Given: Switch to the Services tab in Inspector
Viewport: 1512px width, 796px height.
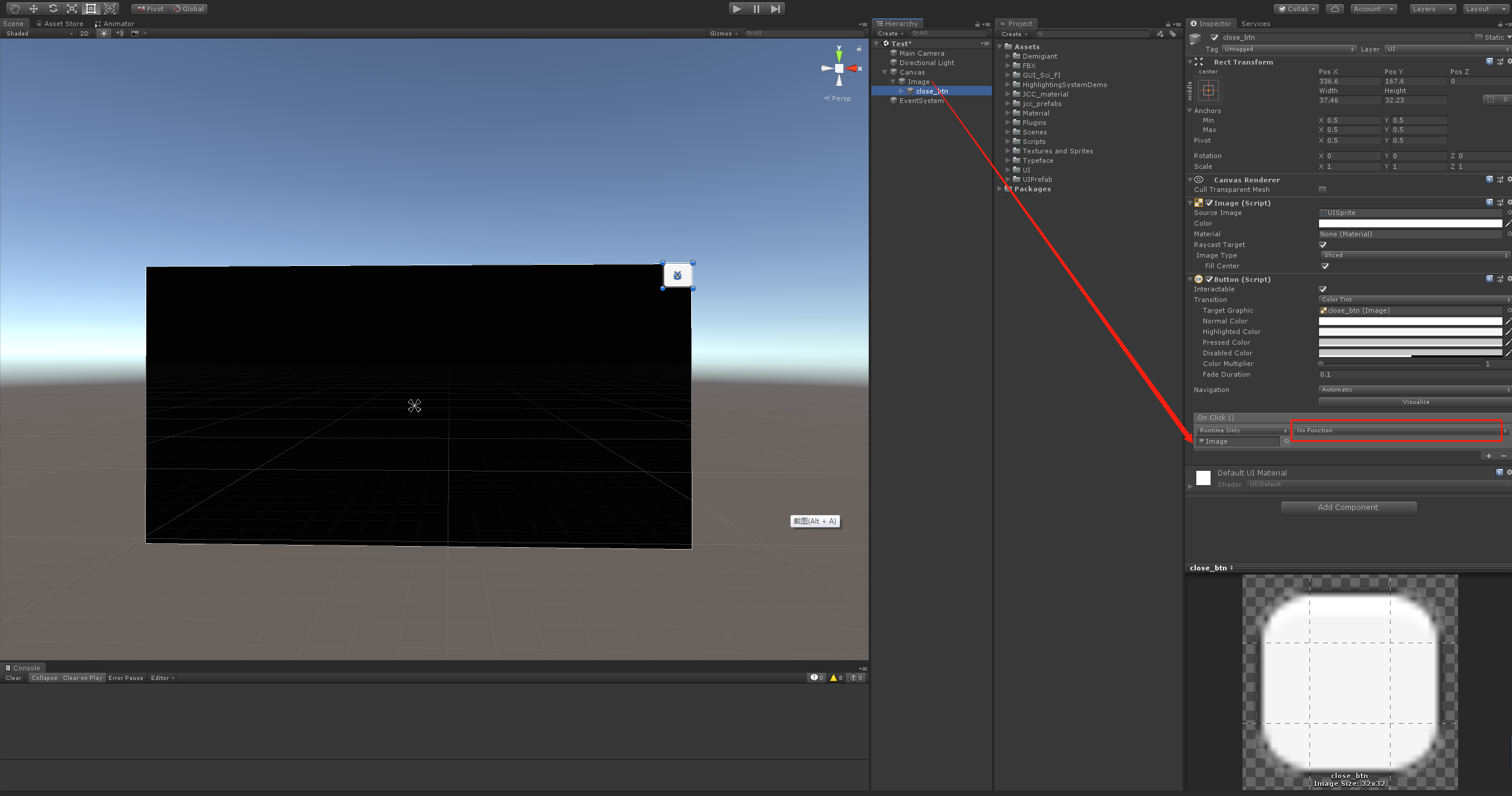Looking at the screenshot, I should [1255, 24].
